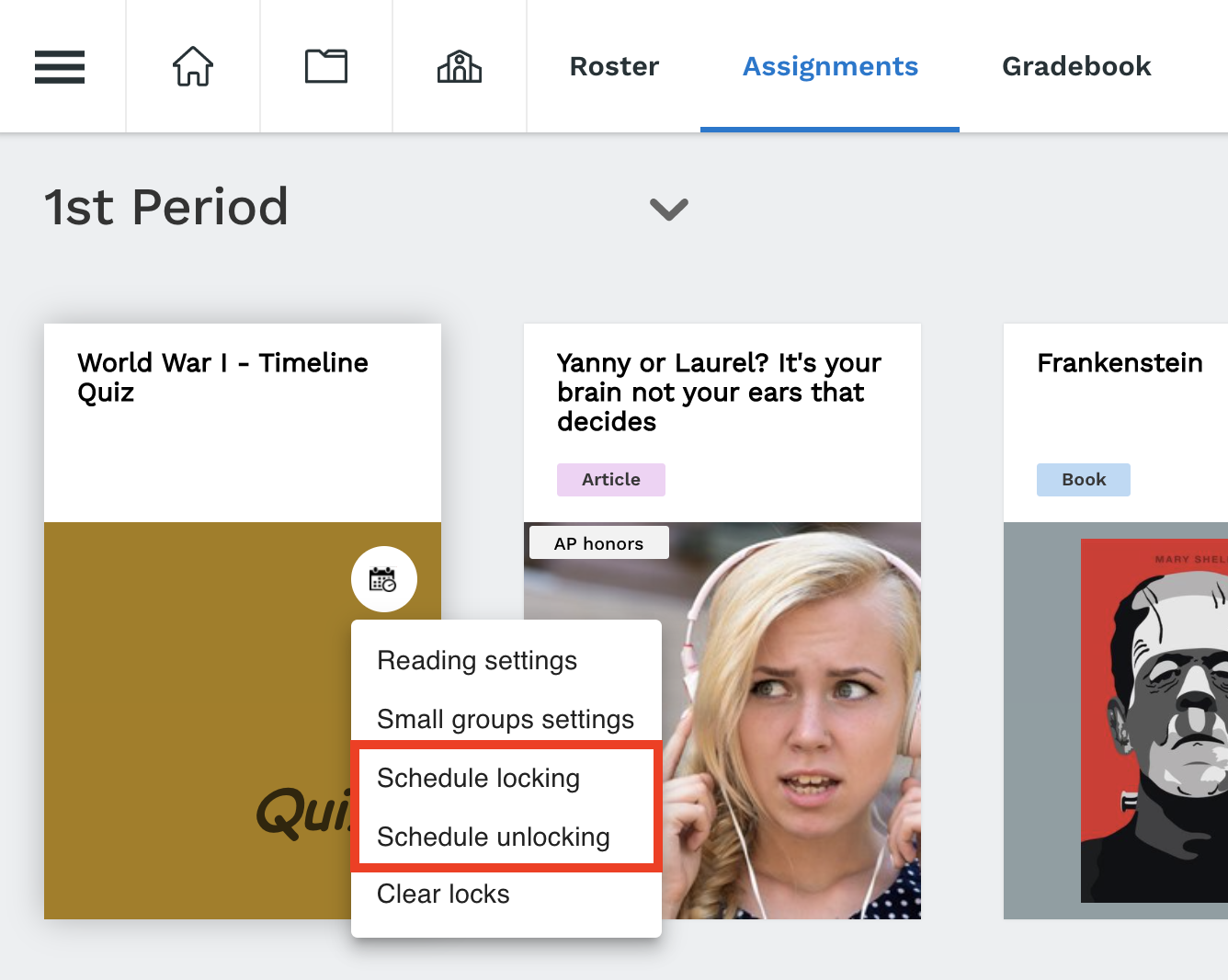Viewport: 1228px width, 980px height.
Task: Choose Reading settings from the menu
Action: pos(477,660)
